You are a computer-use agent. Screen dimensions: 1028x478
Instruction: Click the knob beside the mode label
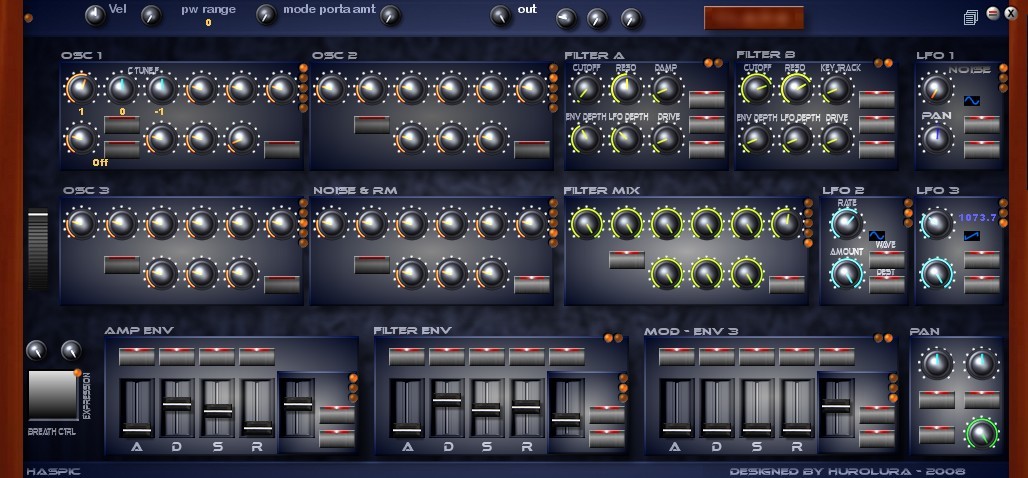266,14
